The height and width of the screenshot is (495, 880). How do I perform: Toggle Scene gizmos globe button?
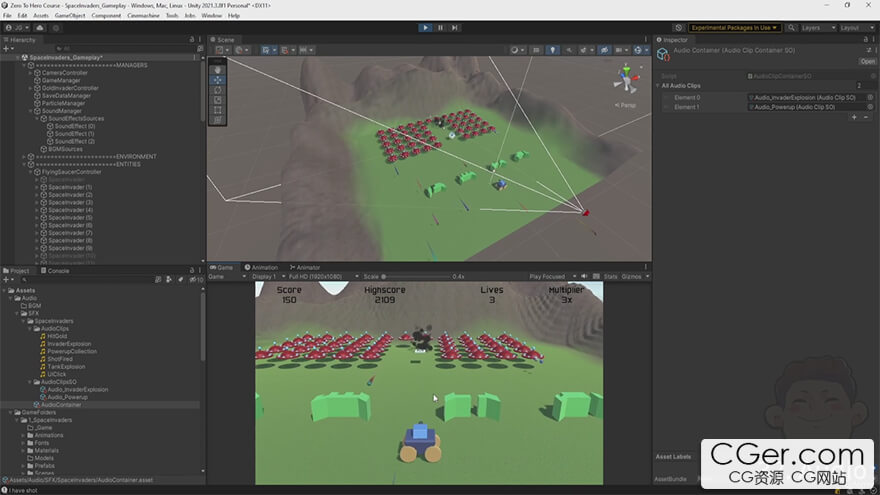tap(638, 50)
